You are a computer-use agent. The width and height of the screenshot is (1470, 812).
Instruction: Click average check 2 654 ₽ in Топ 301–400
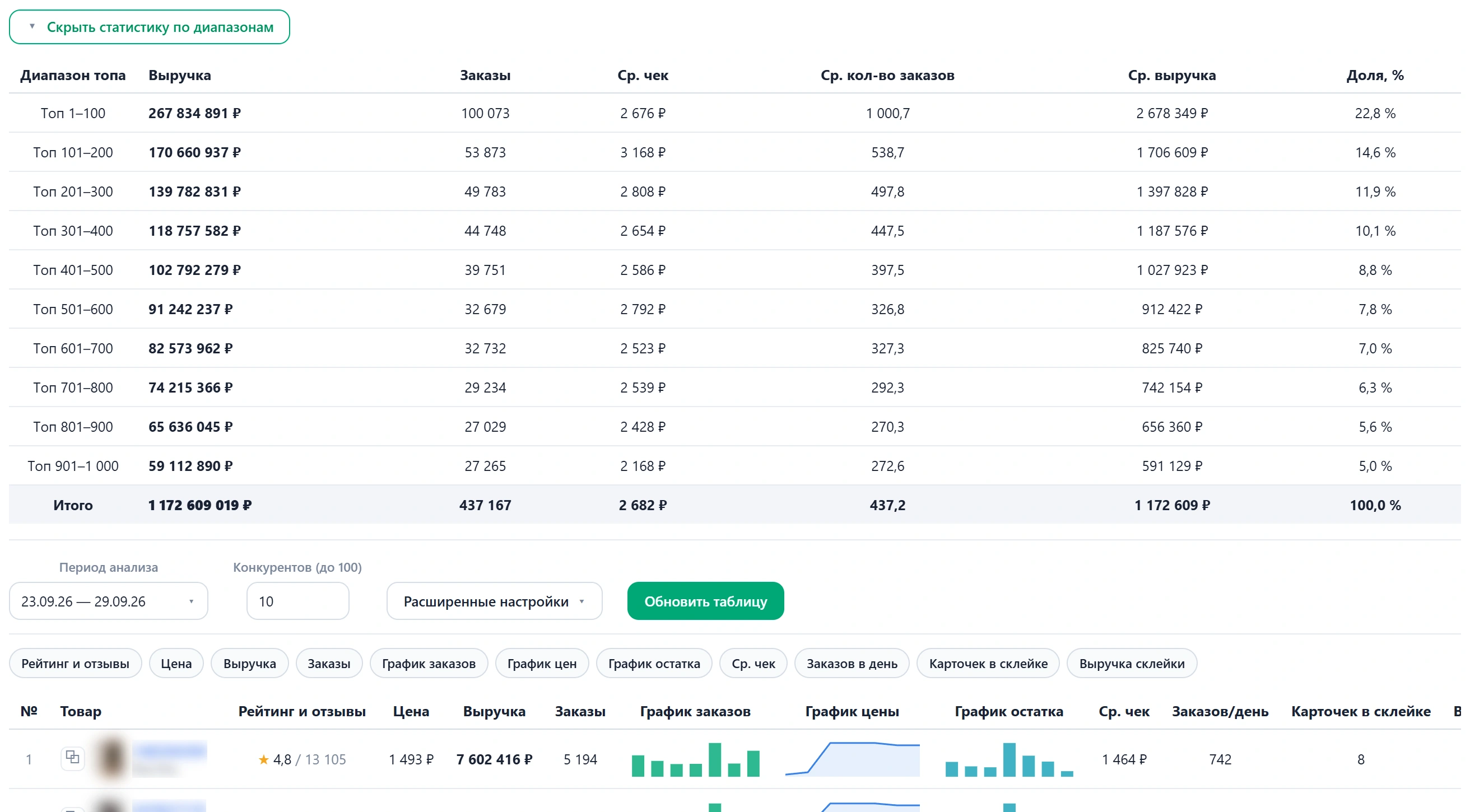(x=643, y=231)
